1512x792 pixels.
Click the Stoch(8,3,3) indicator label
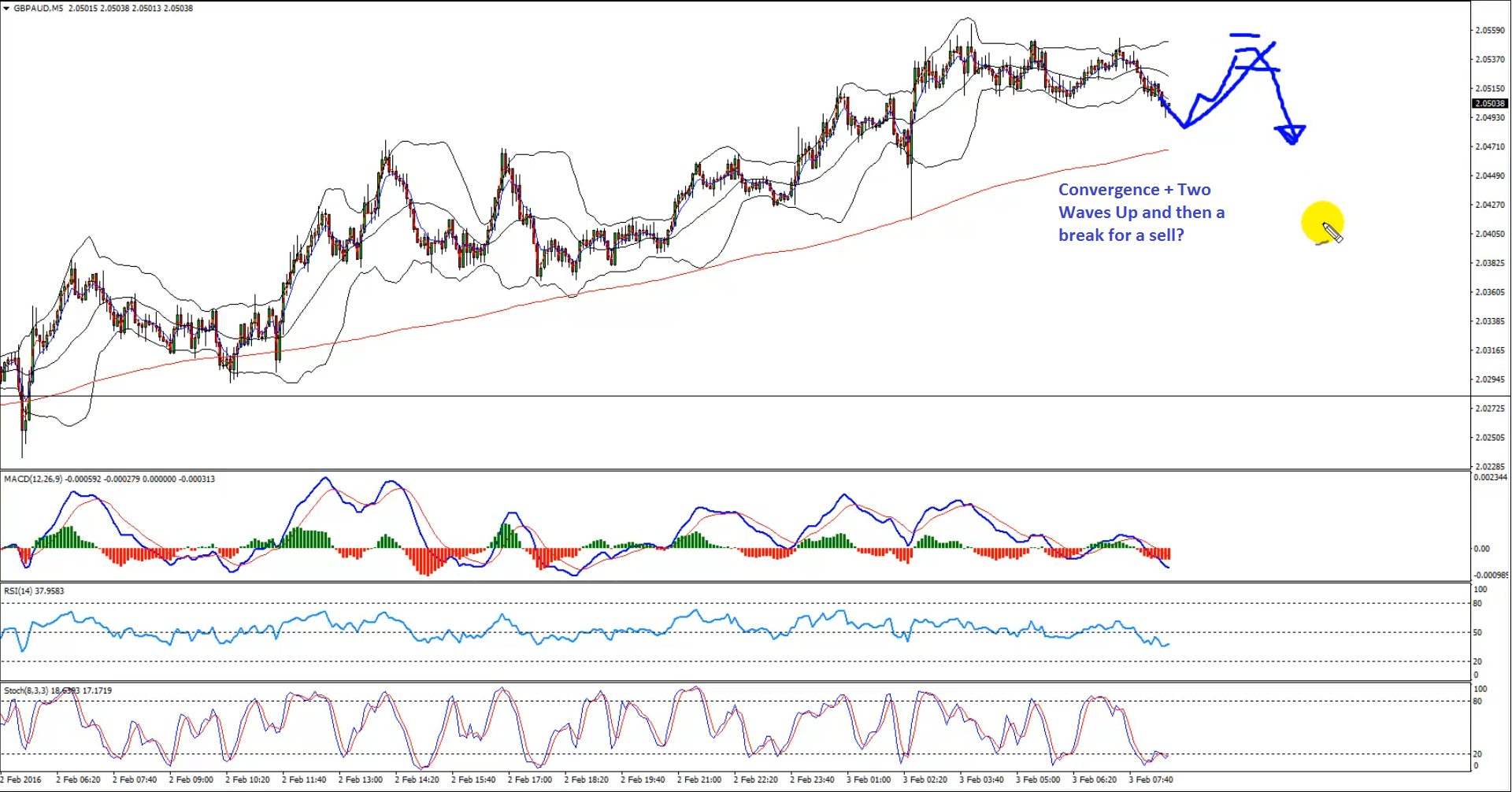[25, 690]
